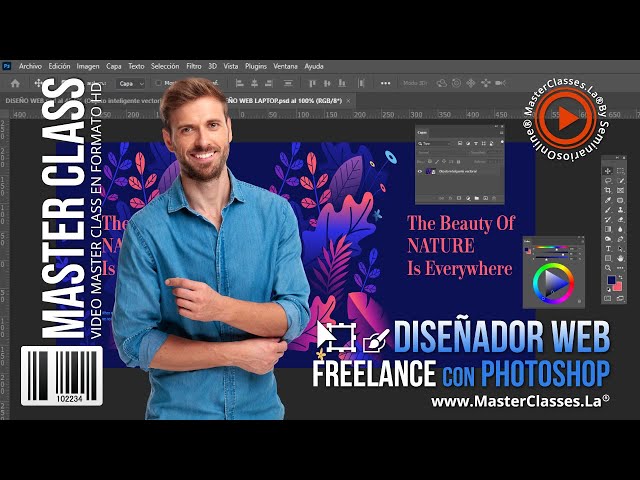
Task: Open the Capa dropdown in options bar
Action: point(130,84)
